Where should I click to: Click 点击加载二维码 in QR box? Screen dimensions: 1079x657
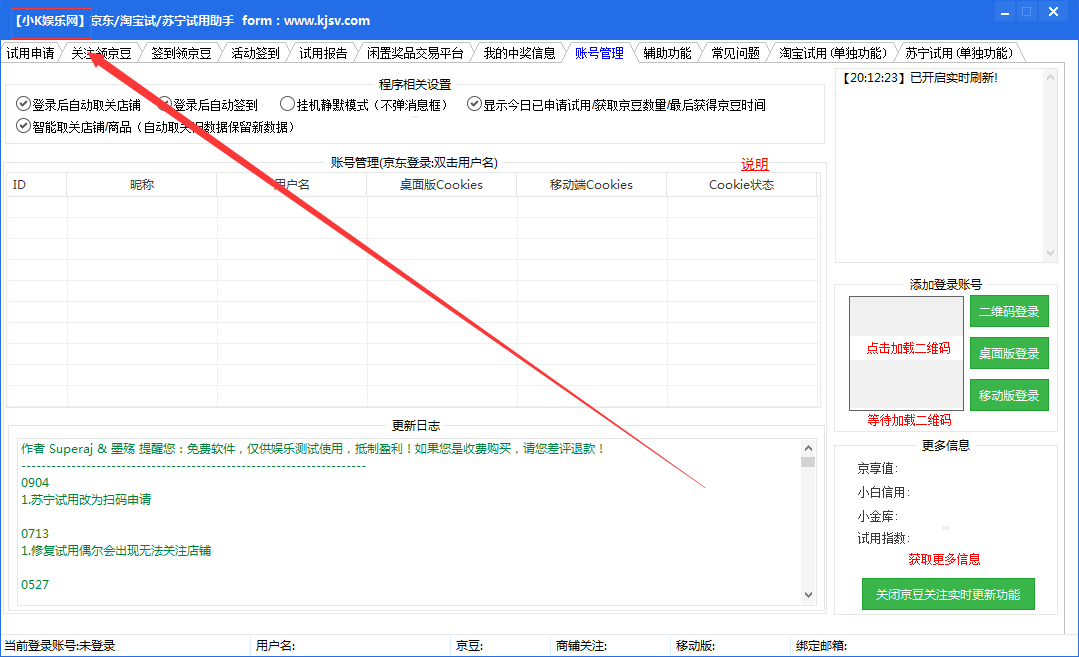[x=908, y=348]
